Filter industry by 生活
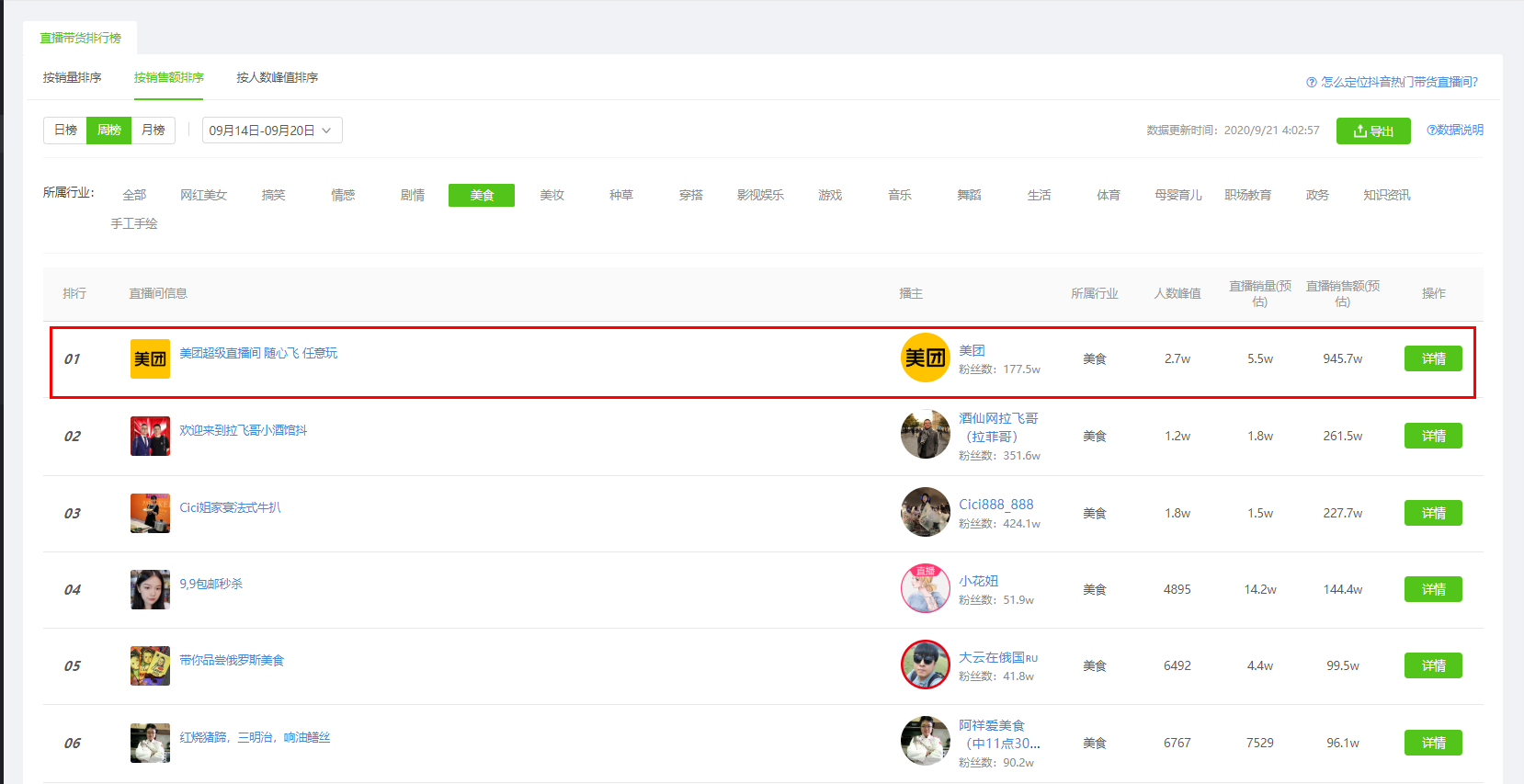Viewport: 1524px width, 784px height. tap(1039, 195)
